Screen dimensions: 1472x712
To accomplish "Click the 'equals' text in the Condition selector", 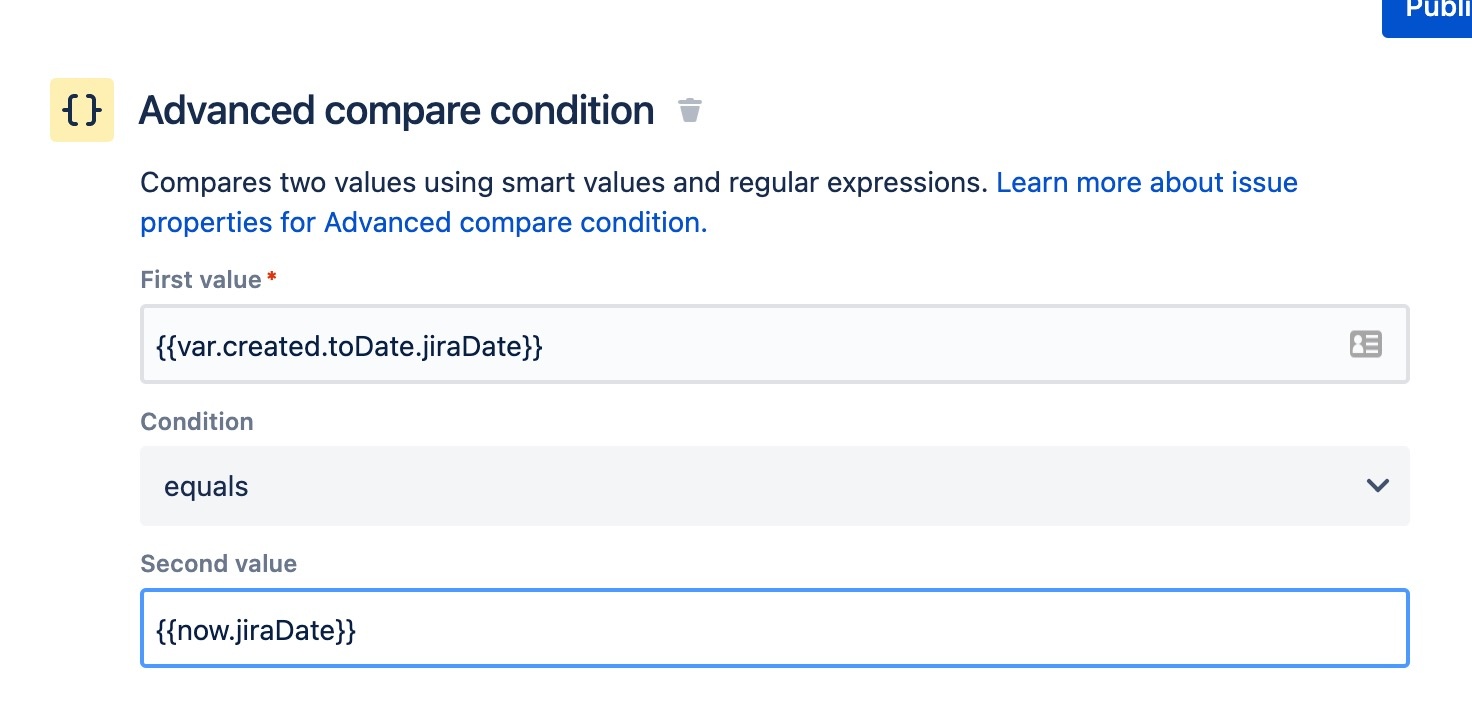I will tap(206, 487).
